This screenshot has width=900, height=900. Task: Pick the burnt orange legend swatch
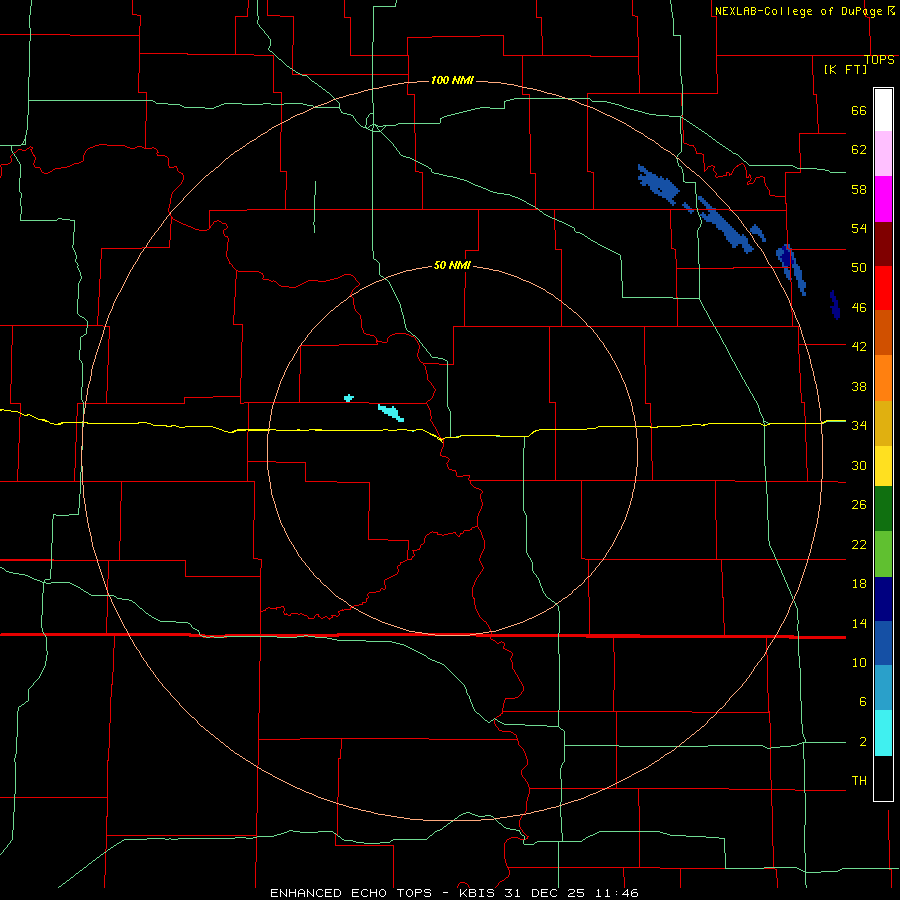(883, 332)
